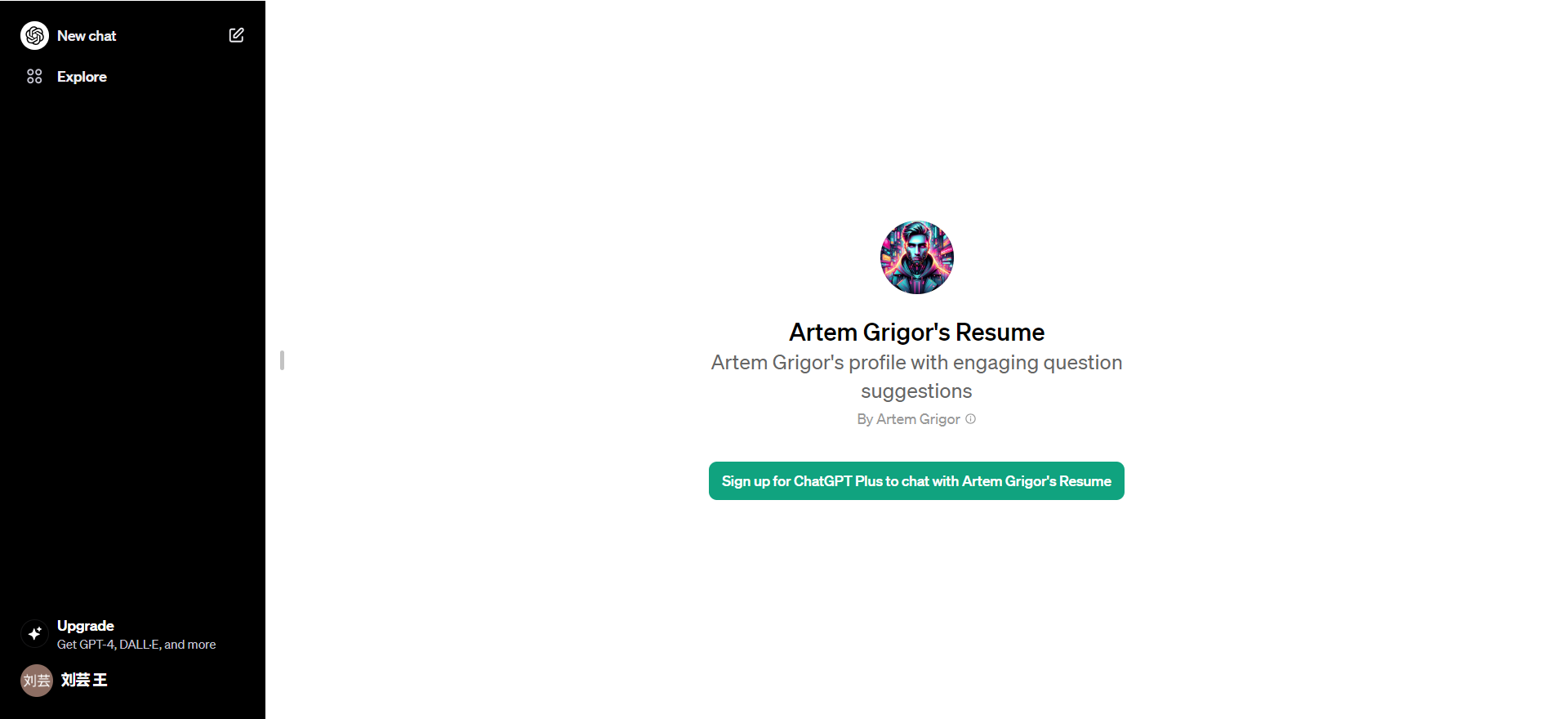Click Sign up for ChatGPT Plus button
Viewport: 1568px width, 719px height.
(916, 481)
